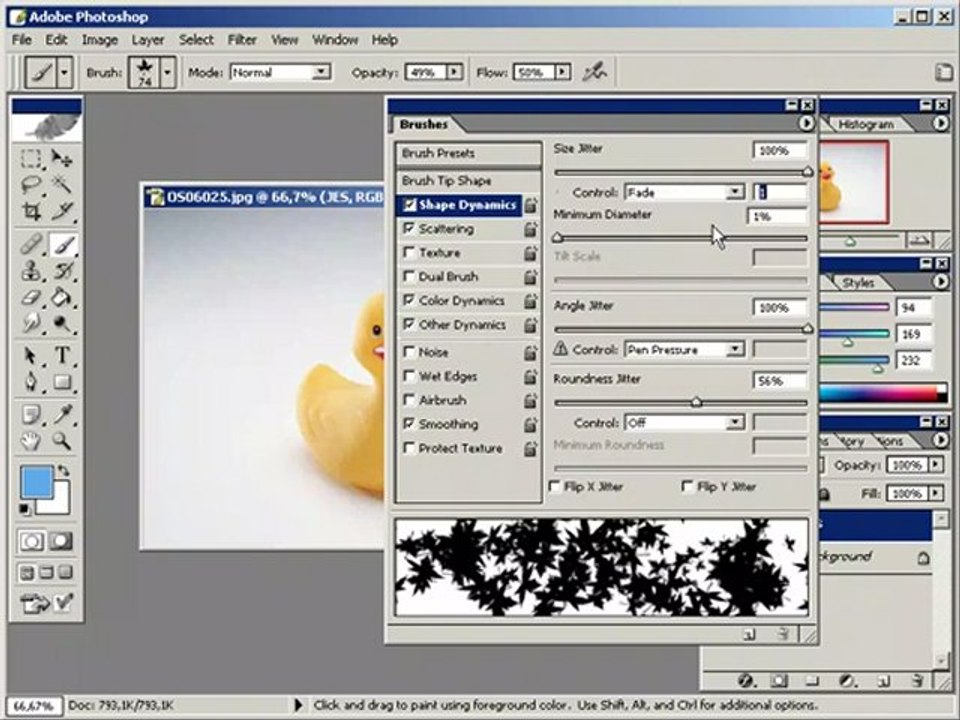Click the foreground blue color swatch
This screenshot has width=960, height=720.
pyautogui.click(x=37, y=481)
